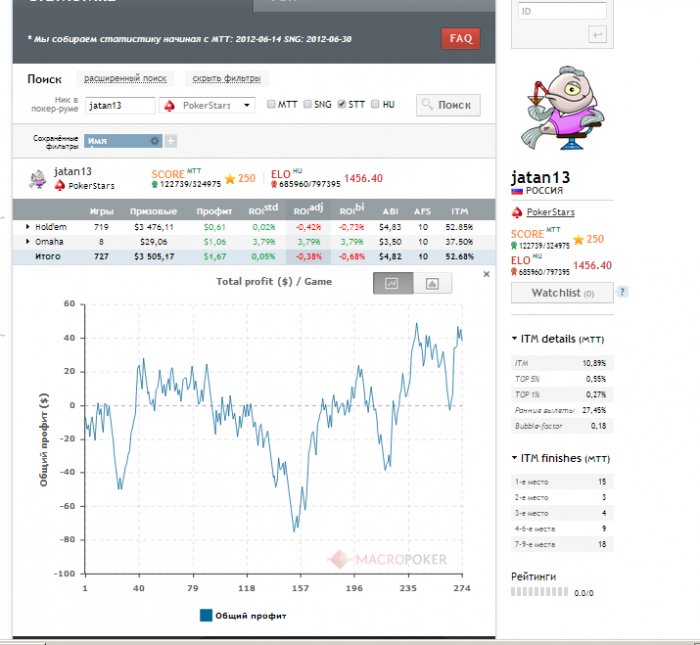
Task: Uncheck the STT checkbox
Action: (x=342, y=104)
